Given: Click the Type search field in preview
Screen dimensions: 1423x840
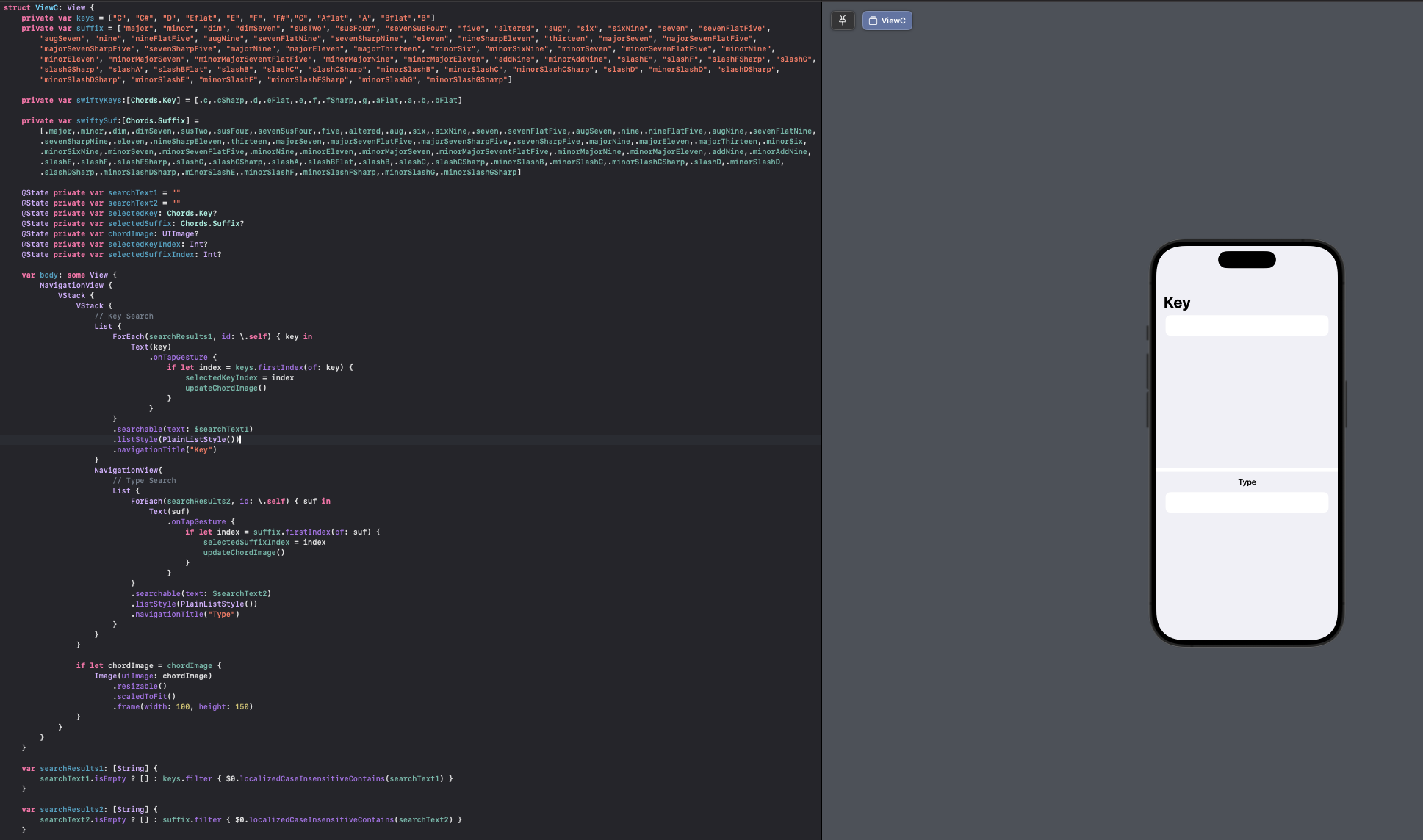Looking at the screenshot, I should (1246, 502).
